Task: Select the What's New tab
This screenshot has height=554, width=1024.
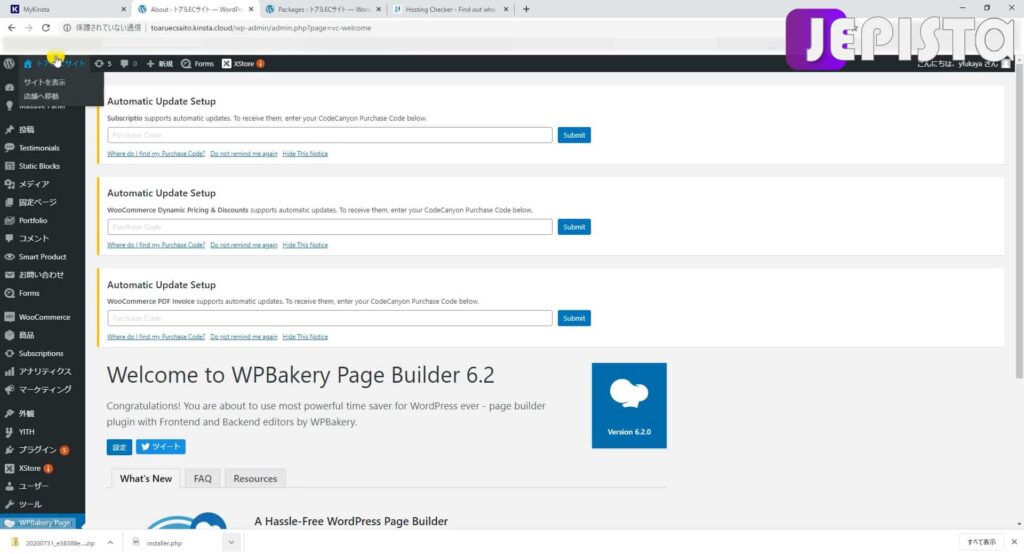Action: point(146,478)
